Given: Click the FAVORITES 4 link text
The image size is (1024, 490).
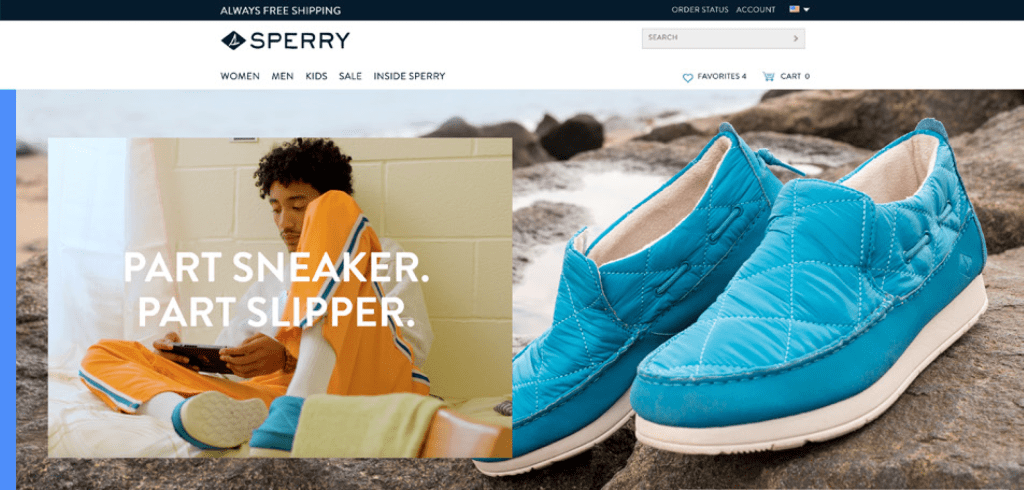Looking at the screenshot, I should tap(722, 76).
